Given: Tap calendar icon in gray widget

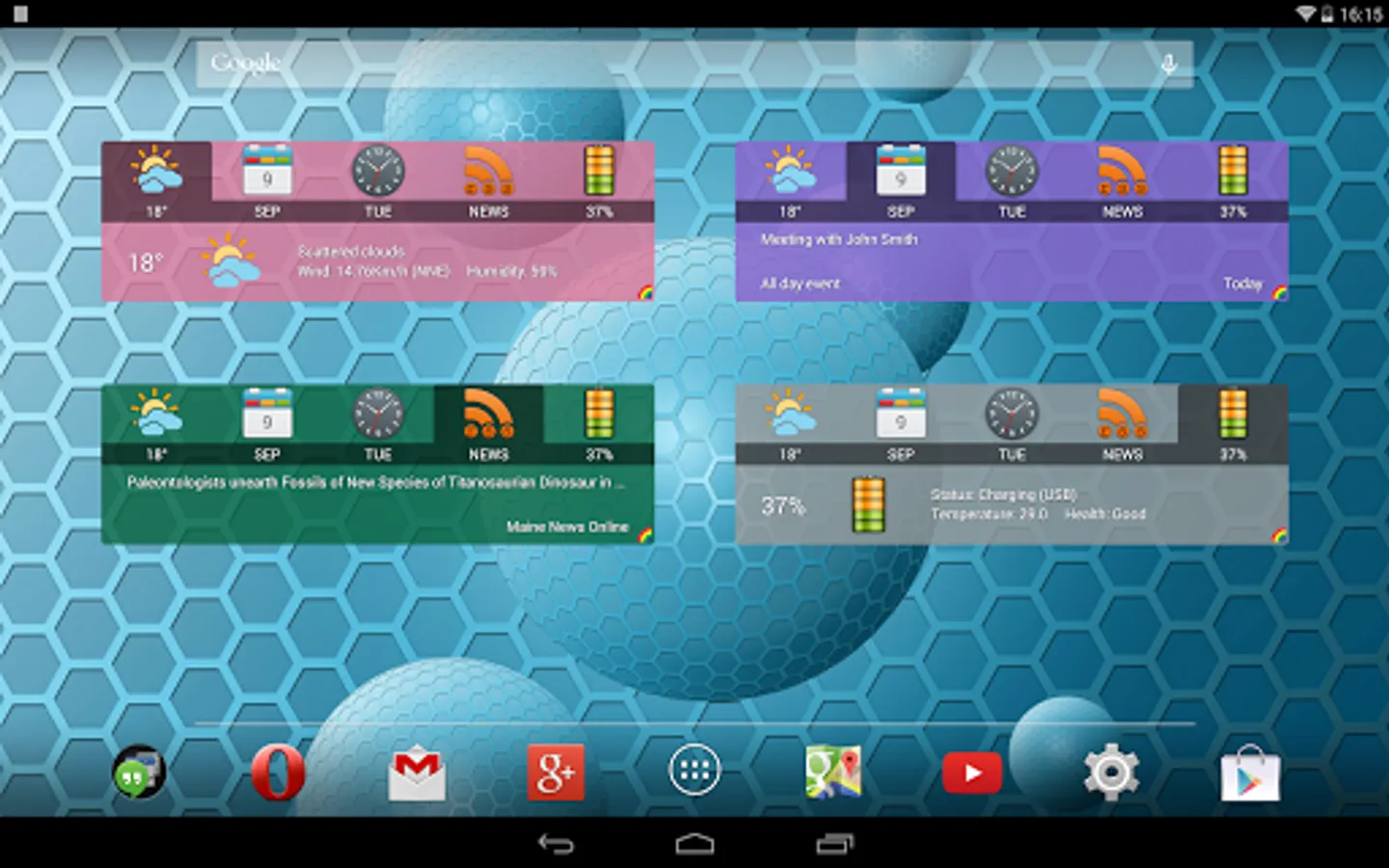Looking at the screenshot, I should (x=901, y=414).
